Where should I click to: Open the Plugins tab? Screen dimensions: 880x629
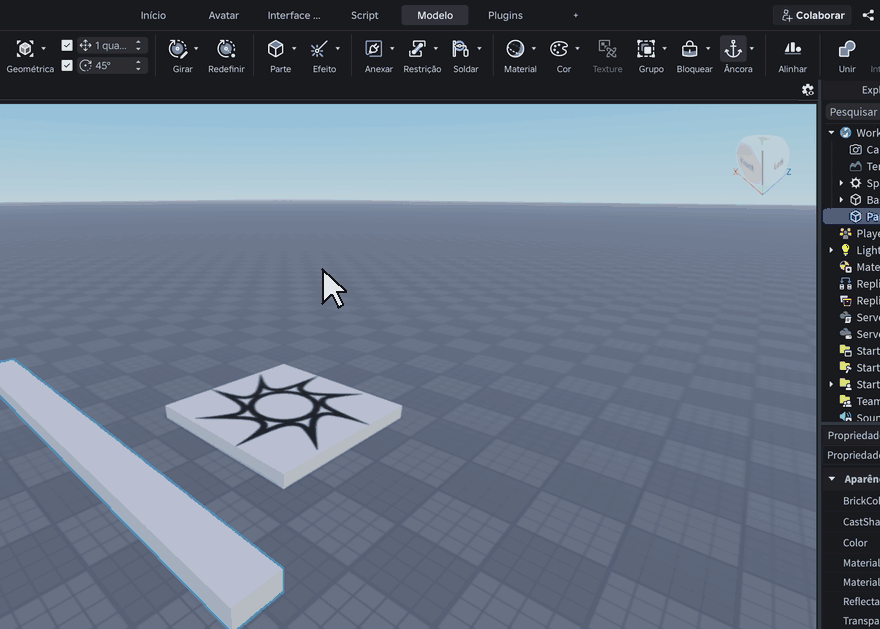pos(505,15)
